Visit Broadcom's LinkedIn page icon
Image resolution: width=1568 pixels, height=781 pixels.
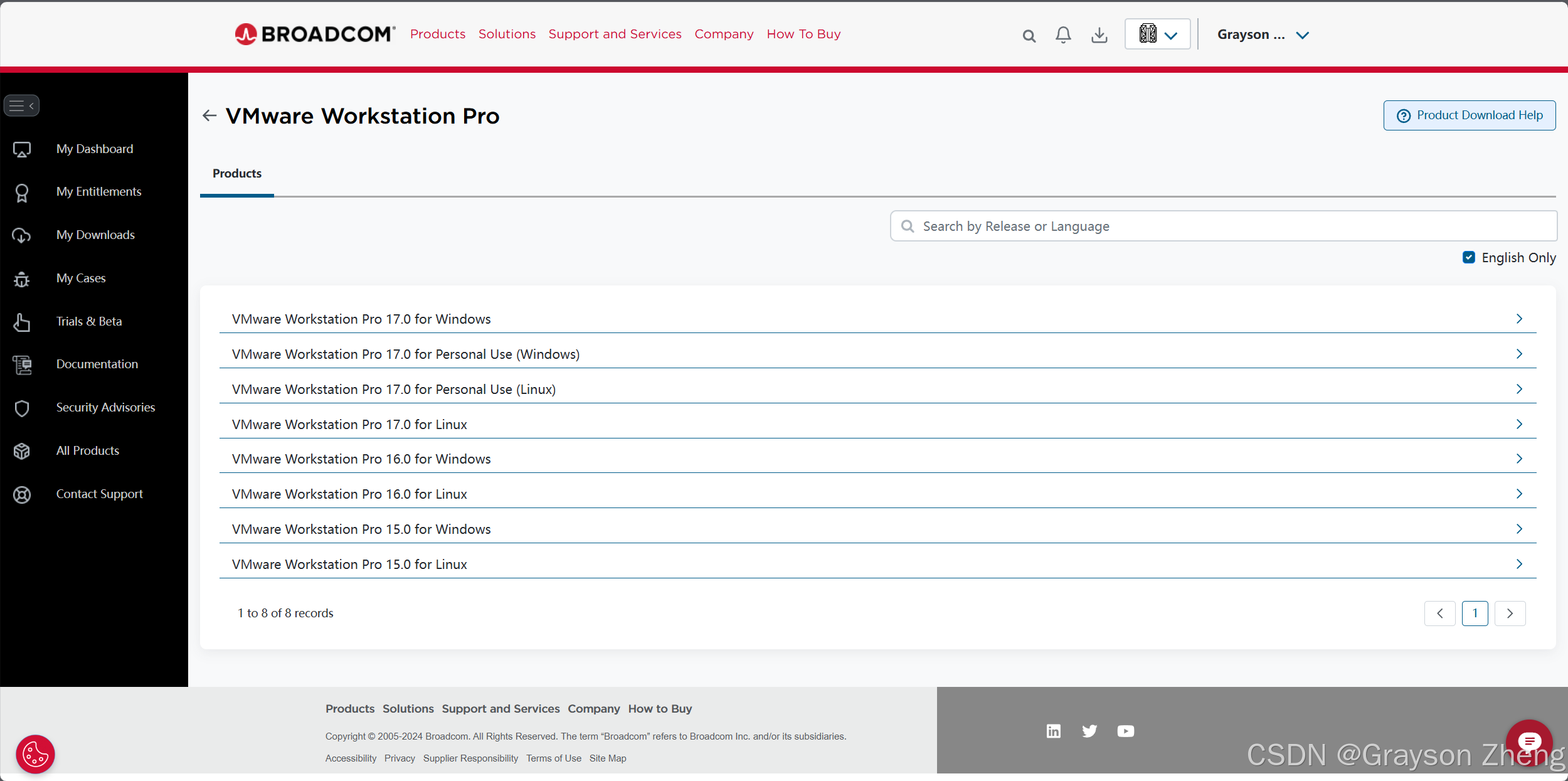pyautogui.click(x=1054, y=731)
